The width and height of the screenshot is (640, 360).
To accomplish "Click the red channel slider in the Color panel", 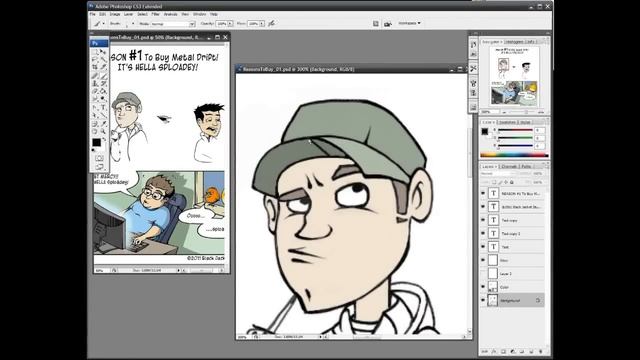I will 515,130.
